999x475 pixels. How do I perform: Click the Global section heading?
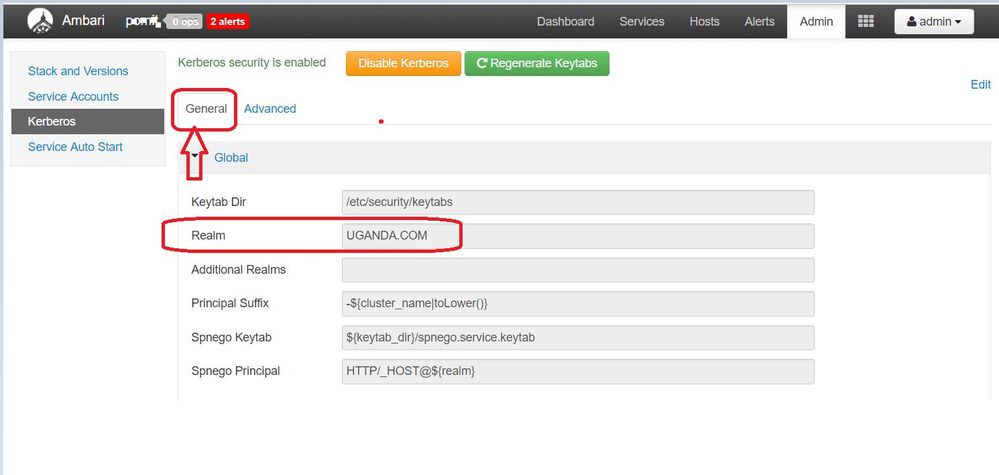coord(231,157)
